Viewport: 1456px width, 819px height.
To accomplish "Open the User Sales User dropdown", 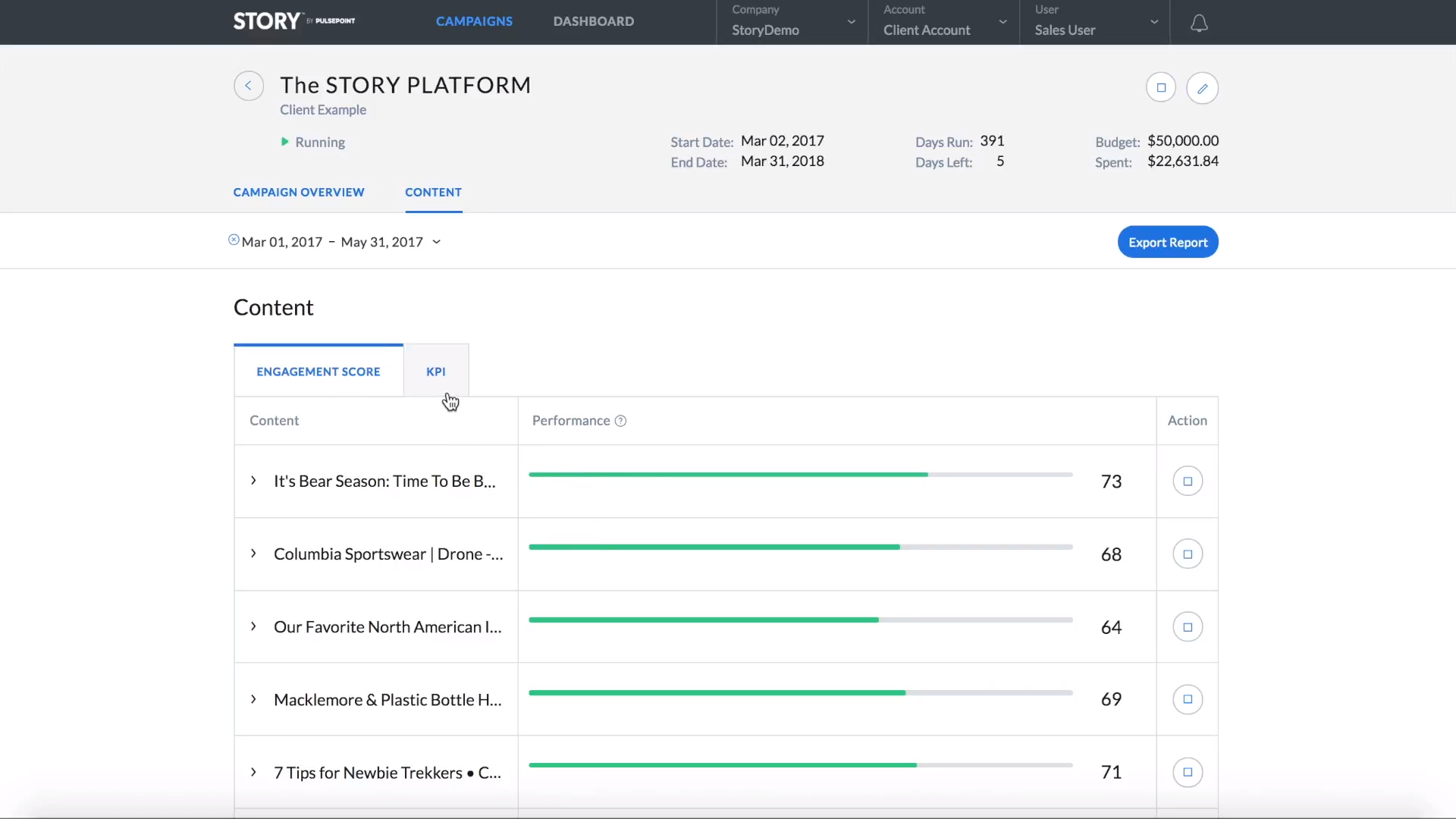I will coord(1096,22).
